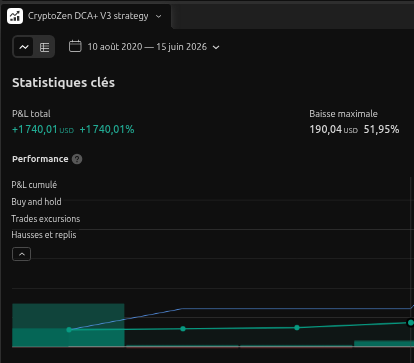This screenshot has width=414, height=363.
Task: Switch to table list view mode
Action: [44, 47]
